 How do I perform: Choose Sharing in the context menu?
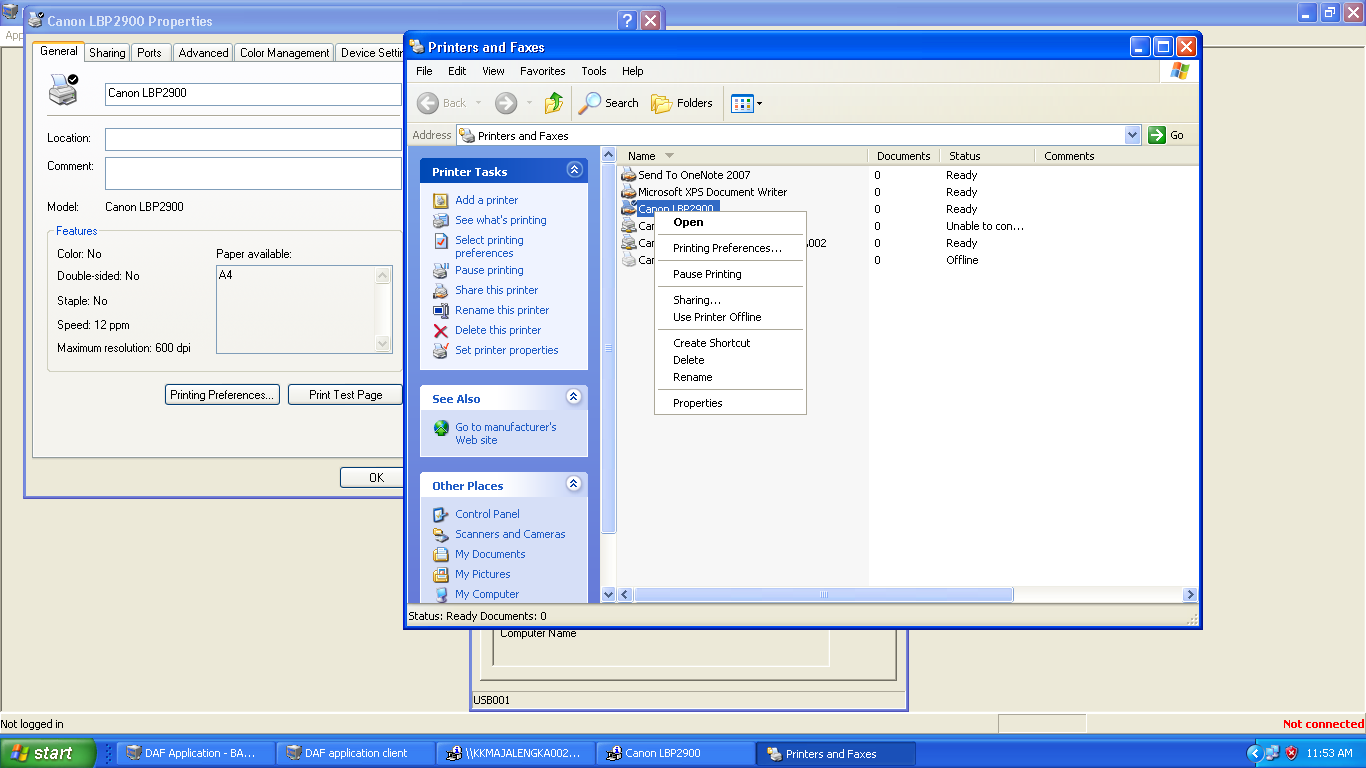[x=730, y=300]
